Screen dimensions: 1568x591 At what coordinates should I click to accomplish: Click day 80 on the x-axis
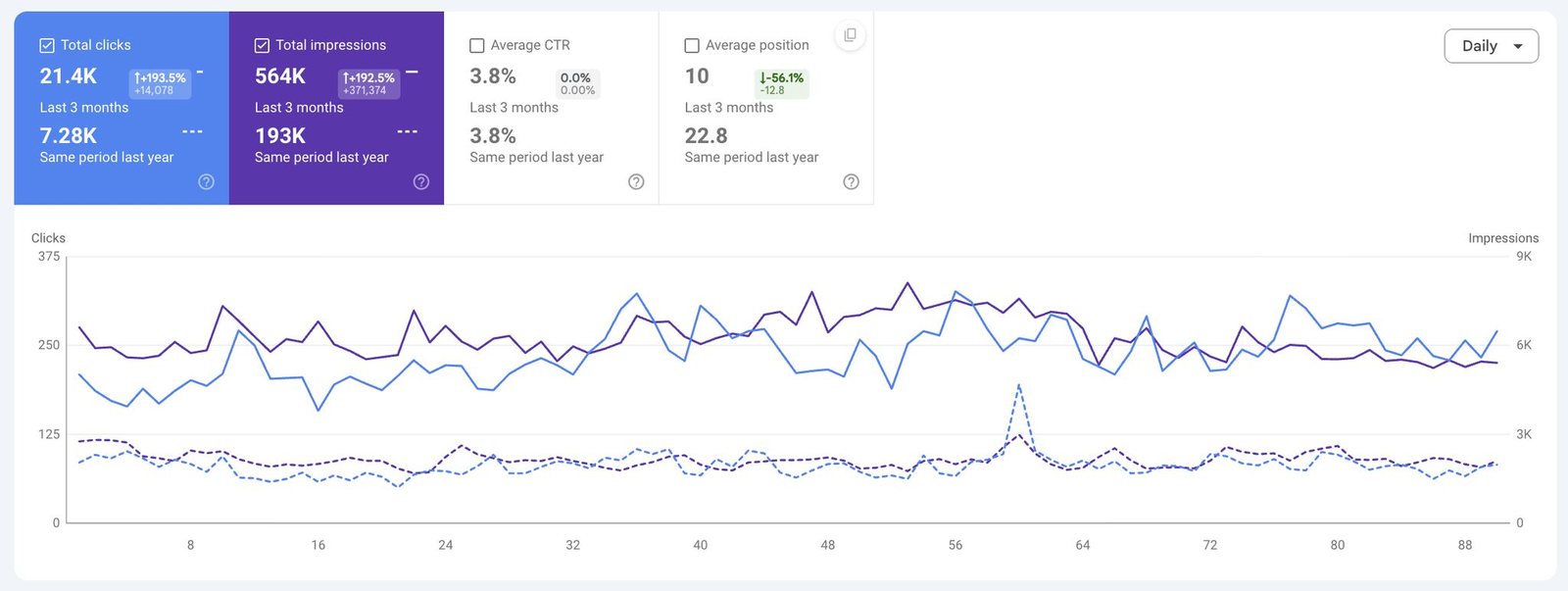pyautogui.click(x=1338, y=545)
